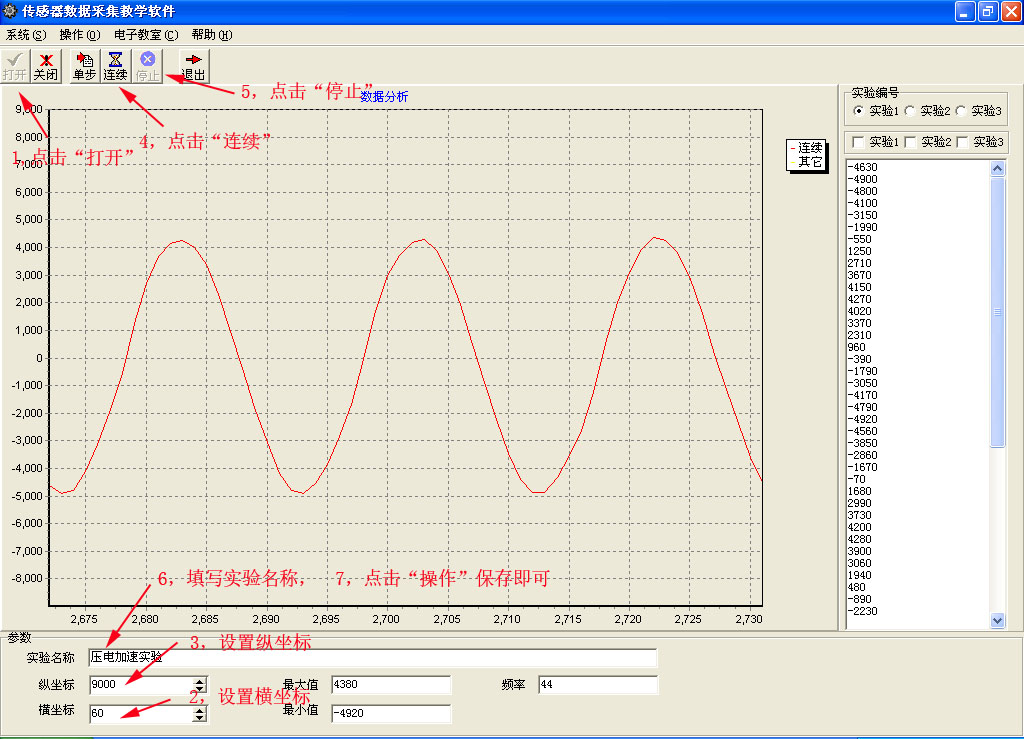Open the 电子教室(C) menu
This screenshot has width=1024, height=739.
146,35
